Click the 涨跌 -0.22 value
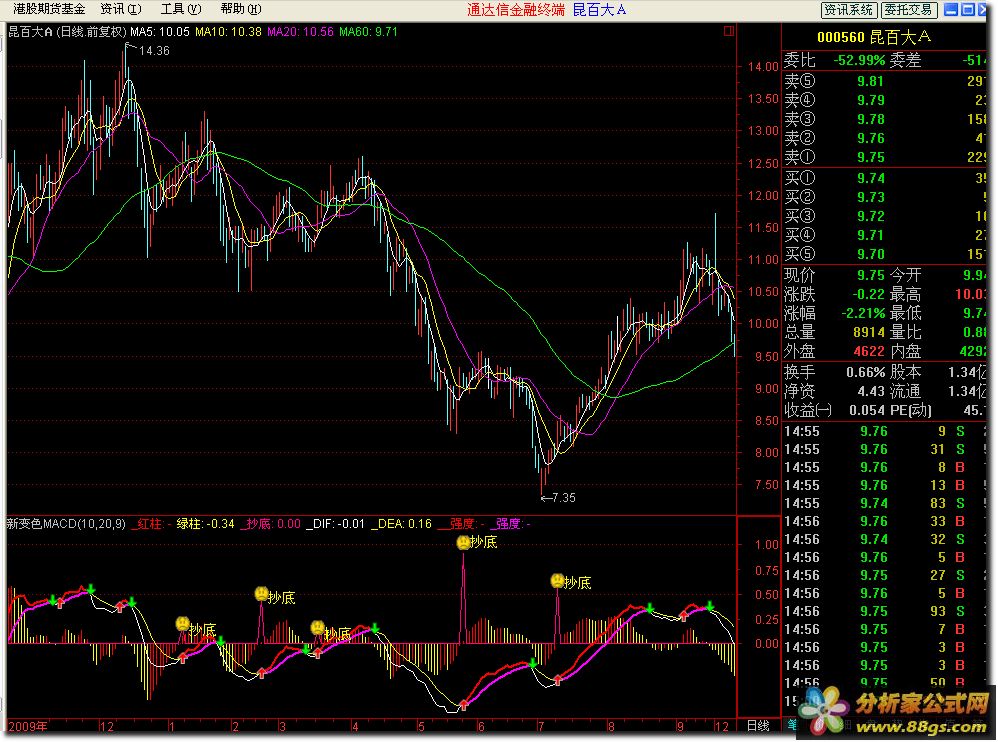 coord(869,294)
